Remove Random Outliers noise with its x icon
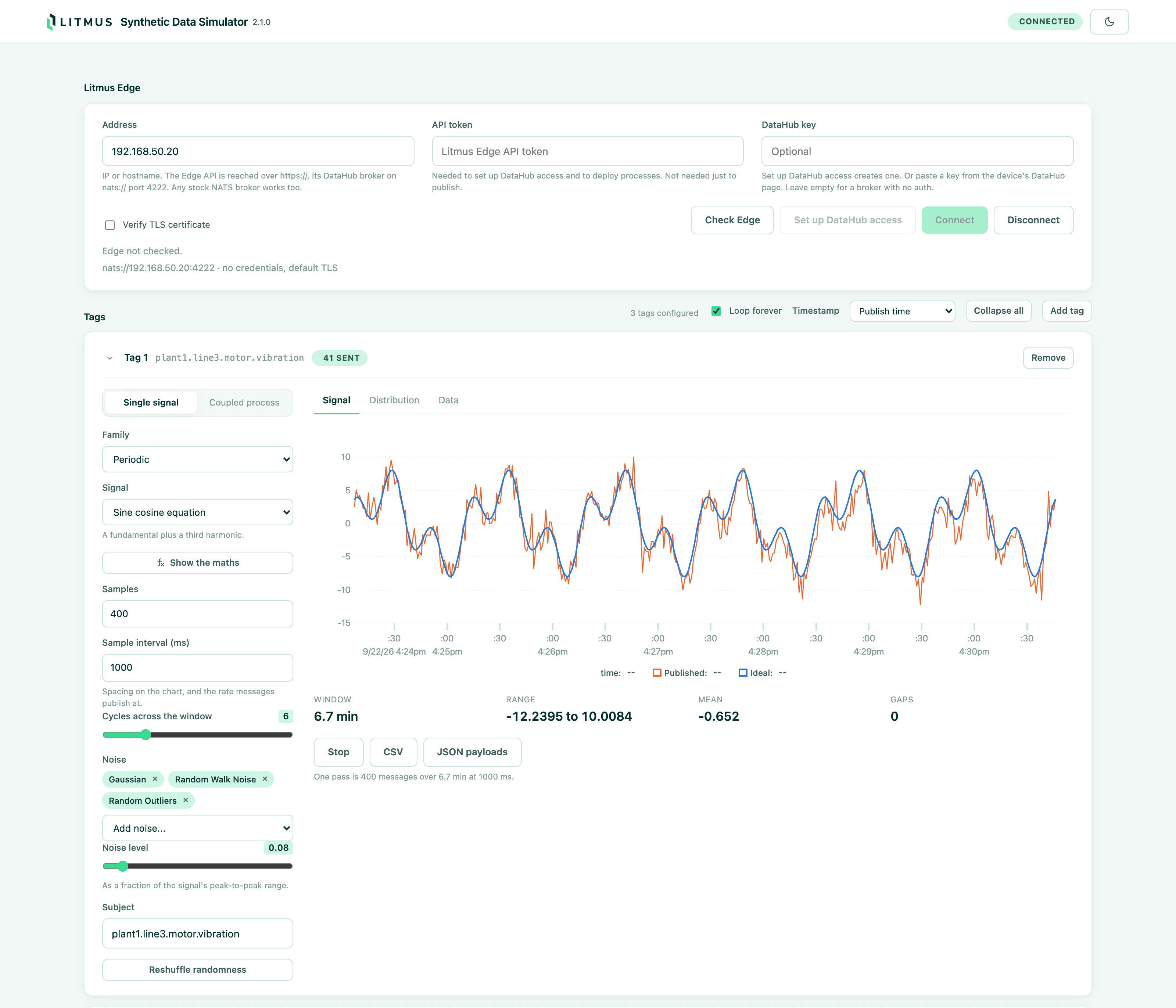The image size is (1176, 1008). coord(186,800)
